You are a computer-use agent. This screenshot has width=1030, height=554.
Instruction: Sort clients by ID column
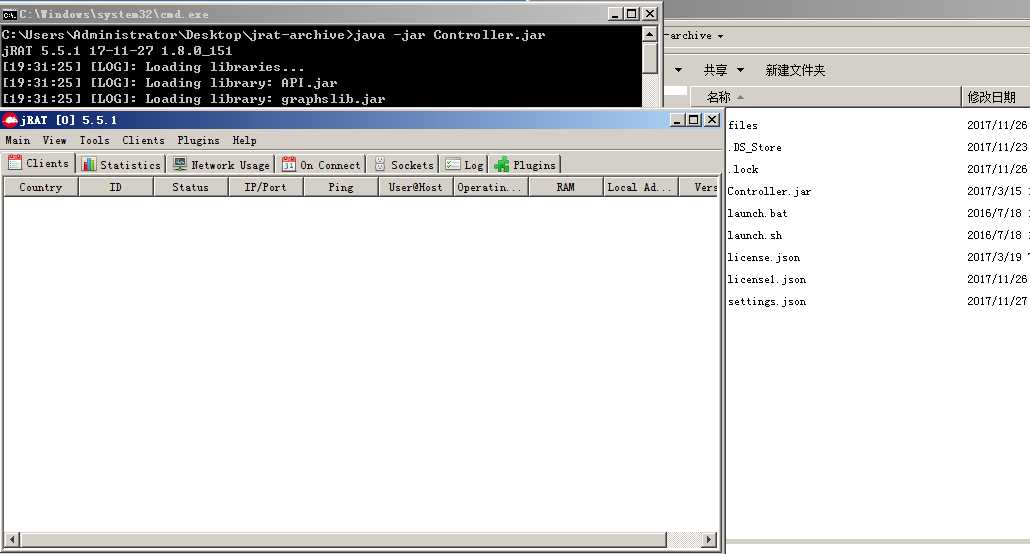point(116,187)
